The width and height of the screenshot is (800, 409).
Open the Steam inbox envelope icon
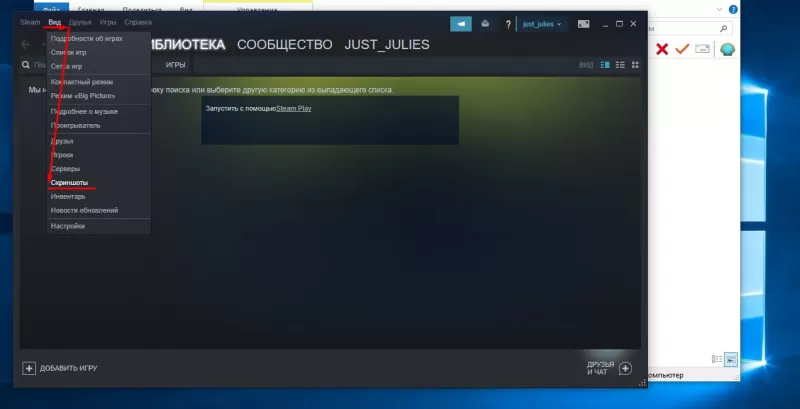click(x=485, y=24)
